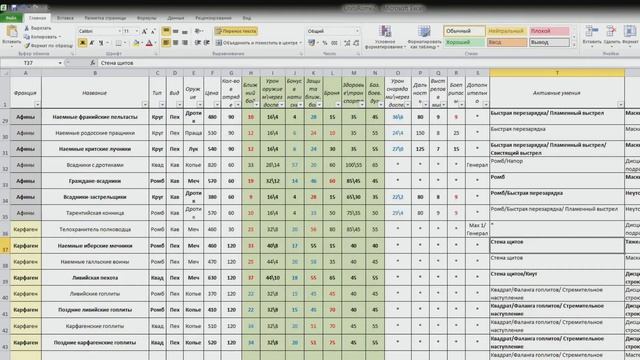Viewport: 640px width, 360px height.
Task: Apply the Обычный cell style
Action: pyautogui.click(x=464, y=31)
